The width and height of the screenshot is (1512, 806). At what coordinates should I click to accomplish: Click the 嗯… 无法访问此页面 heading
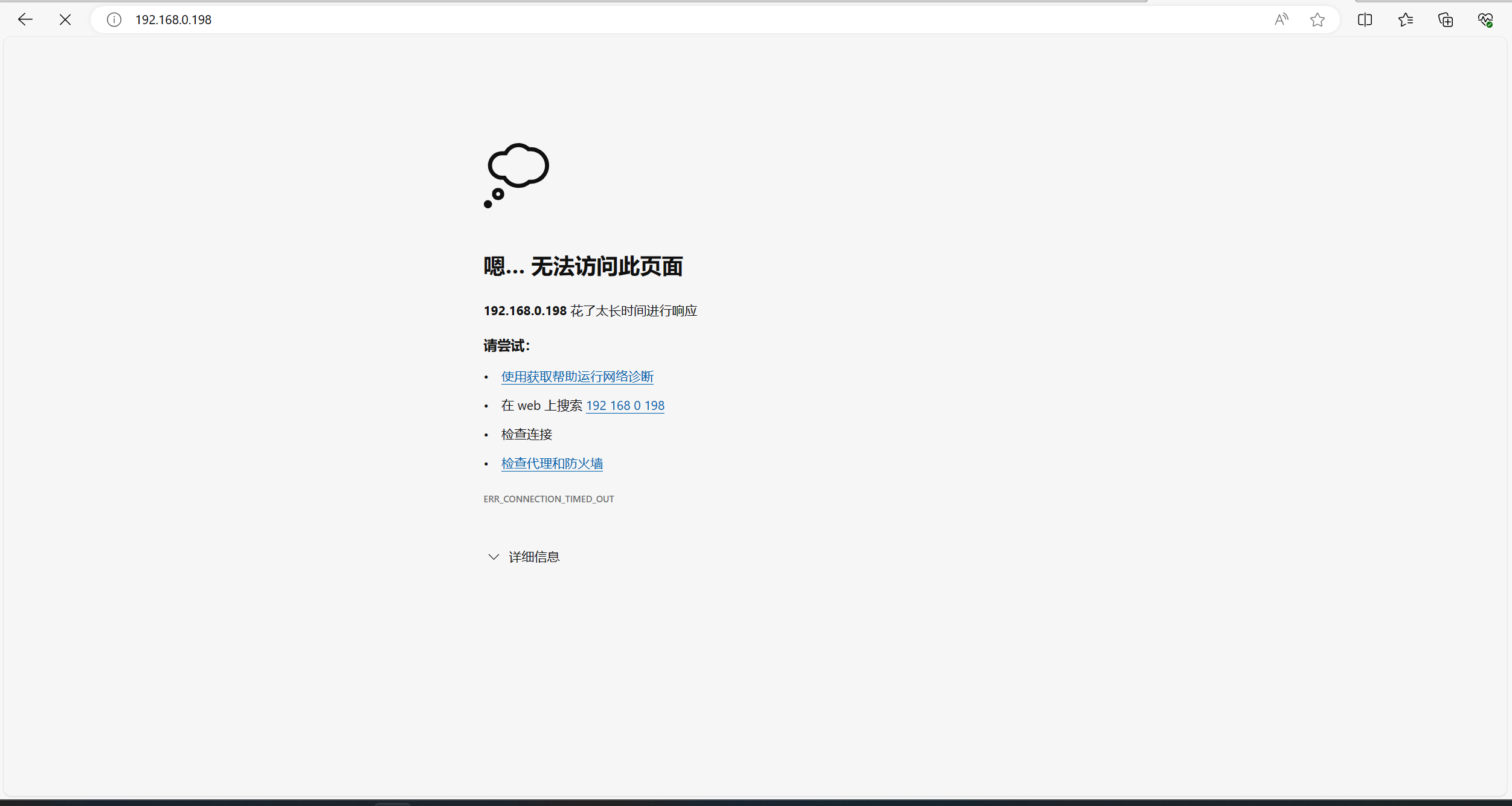click(x=583, y=266)
